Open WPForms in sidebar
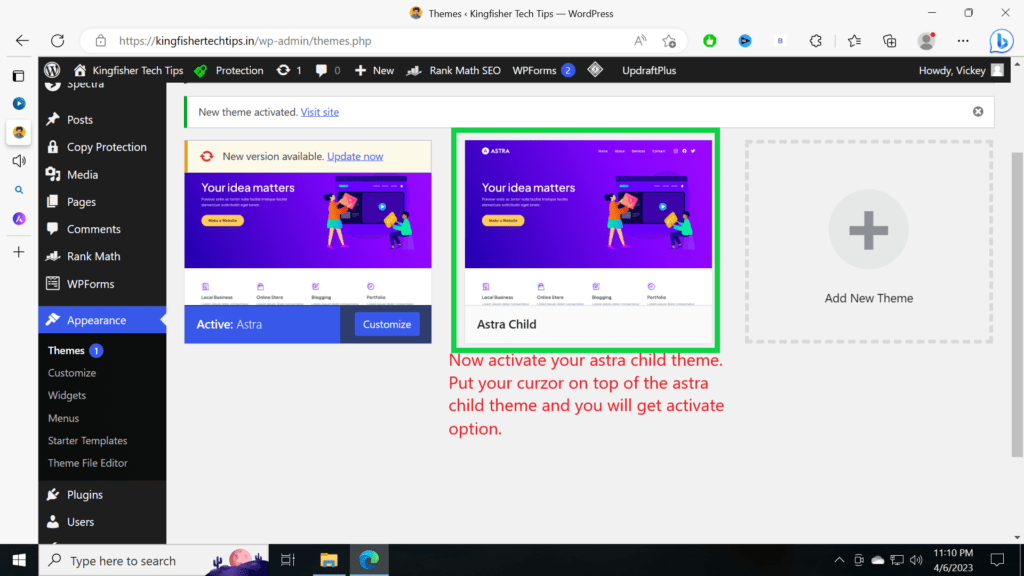Image resolution: width=1024 pixels, height=576 pixels. [x=102, y=284]
